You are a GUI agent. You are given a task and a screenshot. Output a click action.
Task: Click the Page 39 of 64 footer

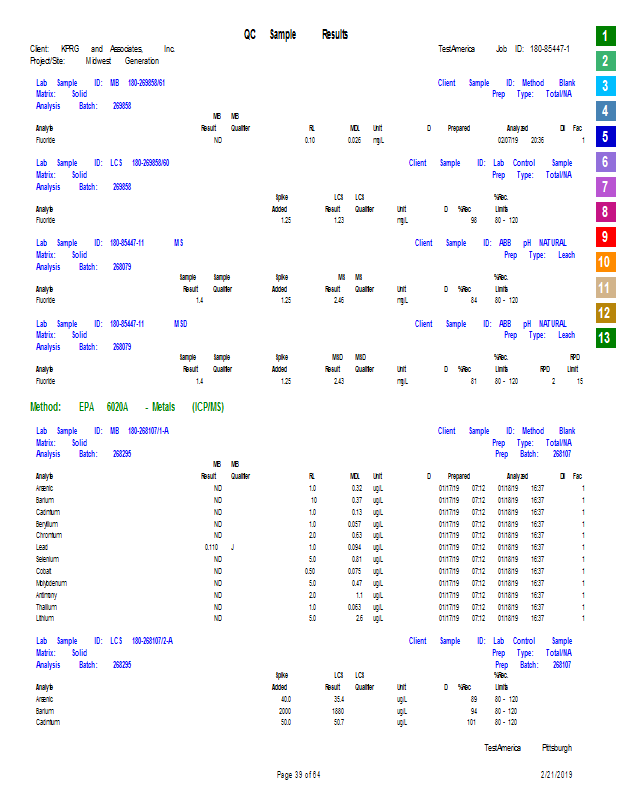coord(298,774)
